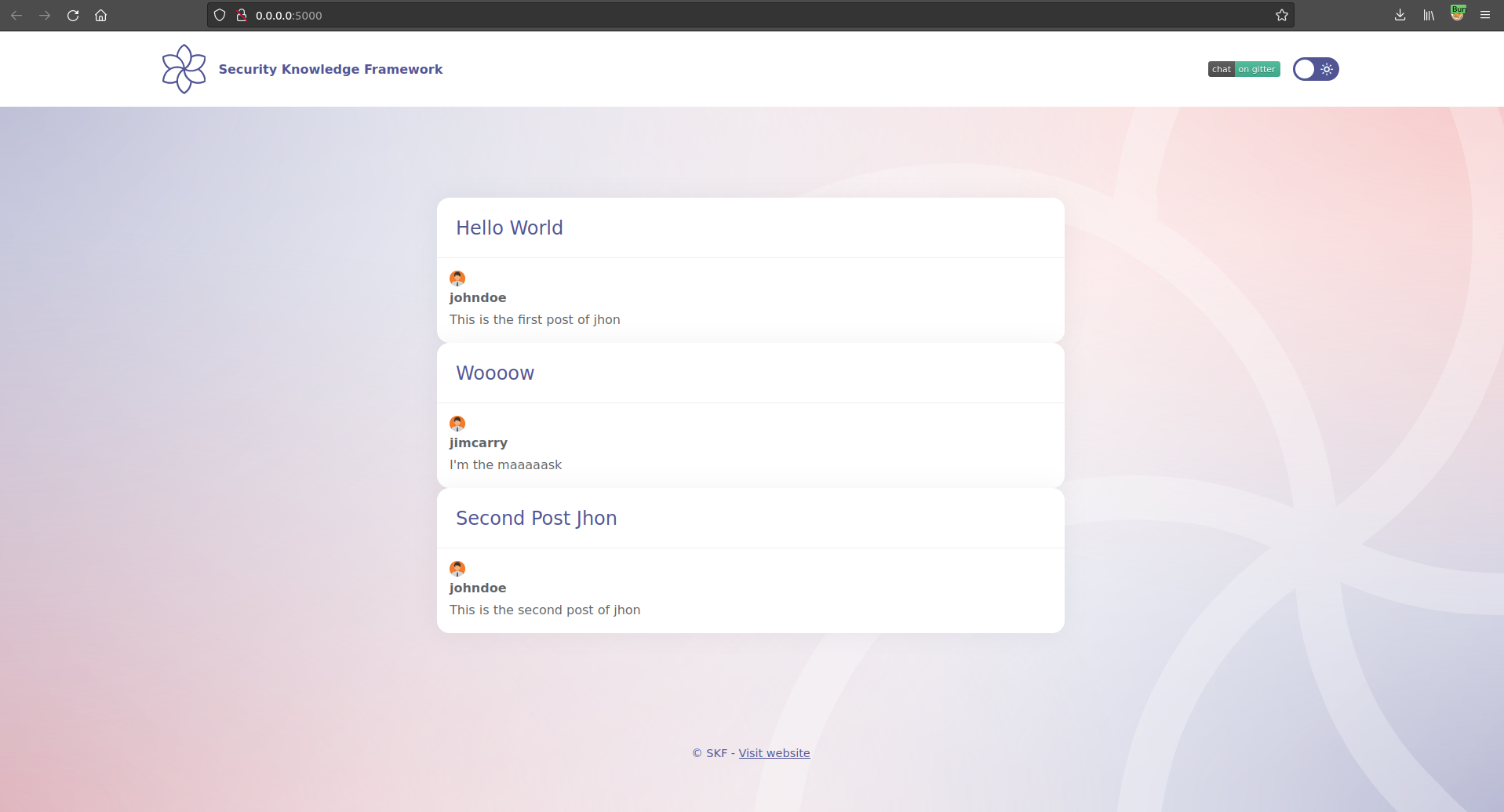Screen dimensions: 1504x812
Task: Click the shield tracking protection icon
Action: 220,16
